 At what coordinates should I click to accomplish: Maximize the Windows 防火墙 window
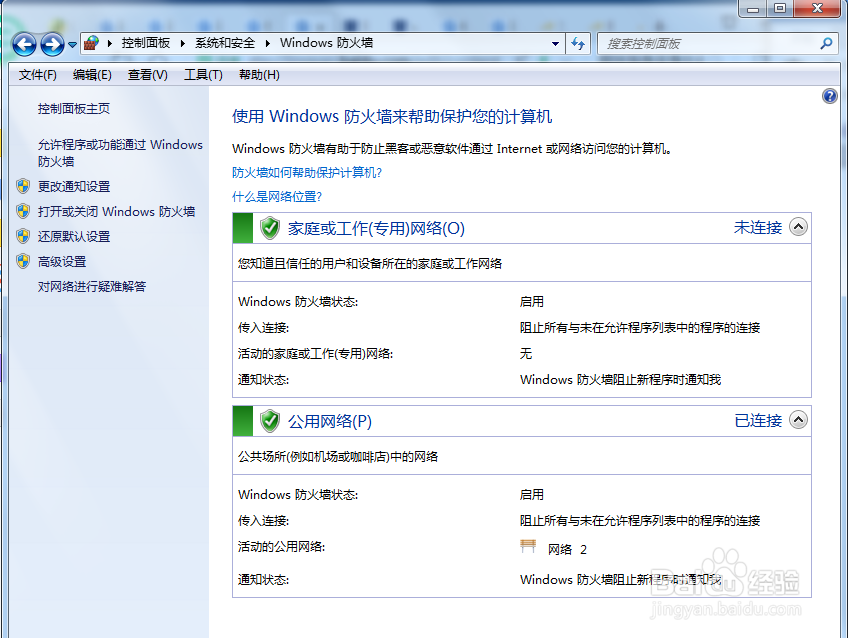point(780,9)
